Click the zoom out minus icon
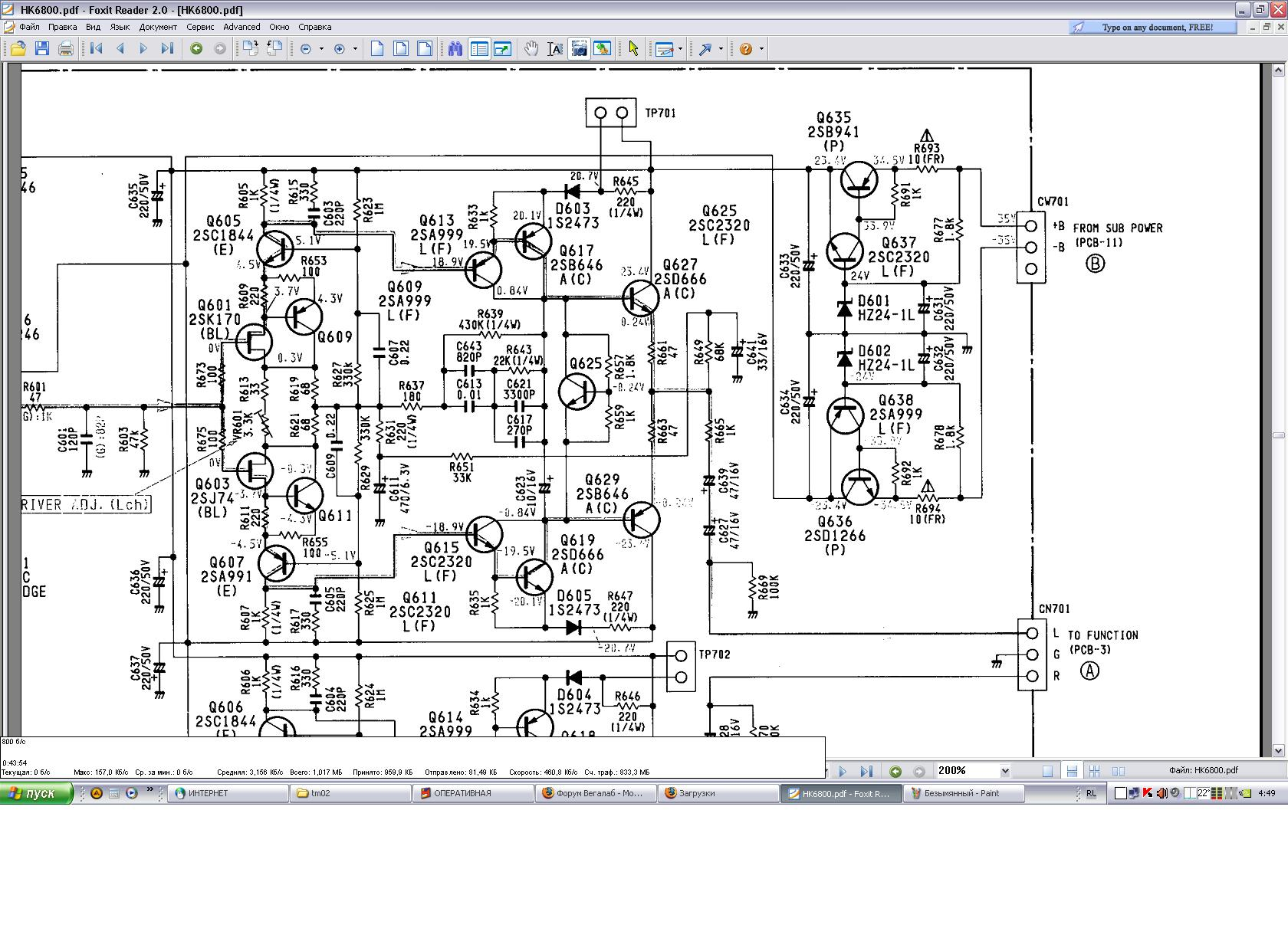 point(306,49)
